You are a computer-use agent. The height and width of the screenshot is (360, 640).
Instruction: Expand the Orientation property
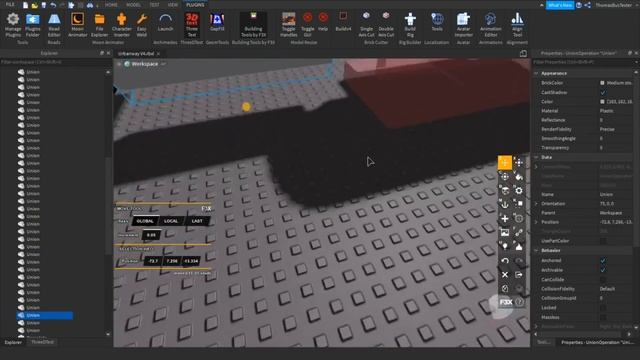pos(536,204)
